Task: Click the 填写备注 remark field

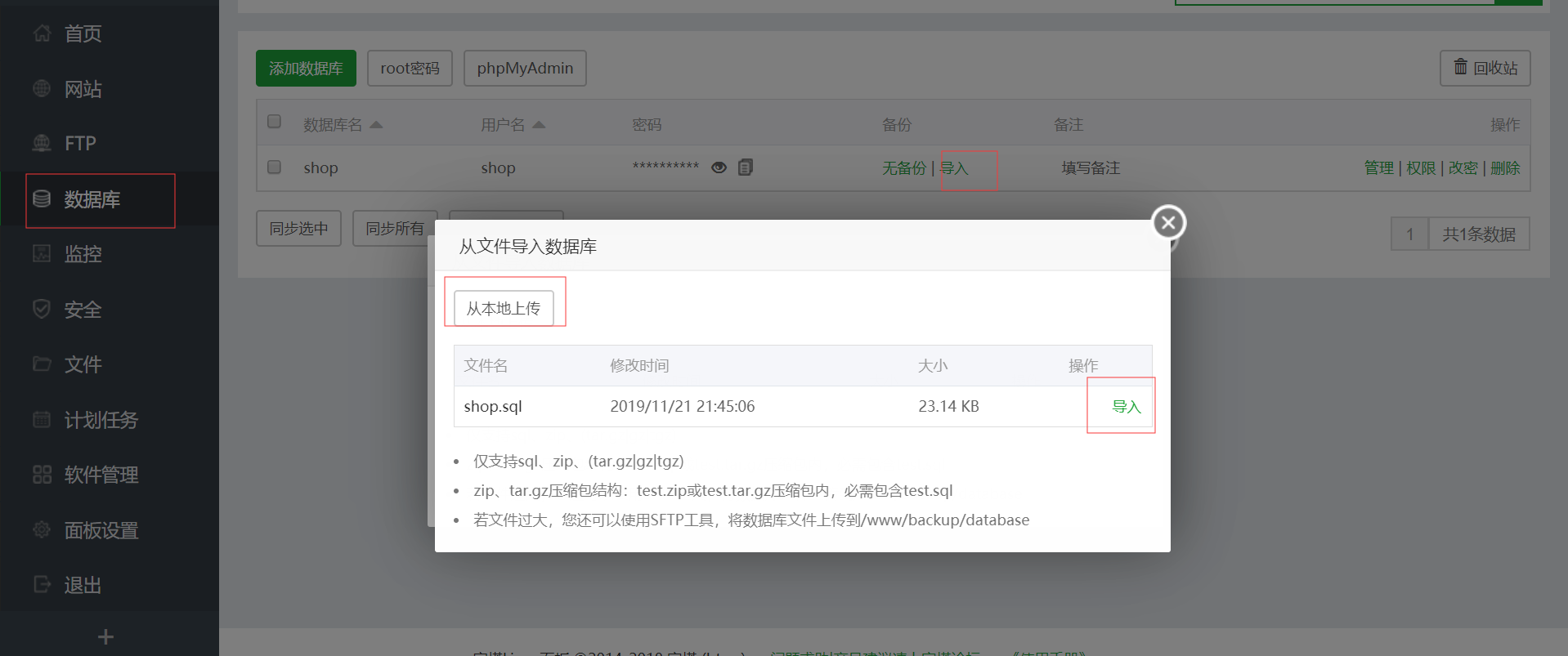Action: (x=1091, y=167)
